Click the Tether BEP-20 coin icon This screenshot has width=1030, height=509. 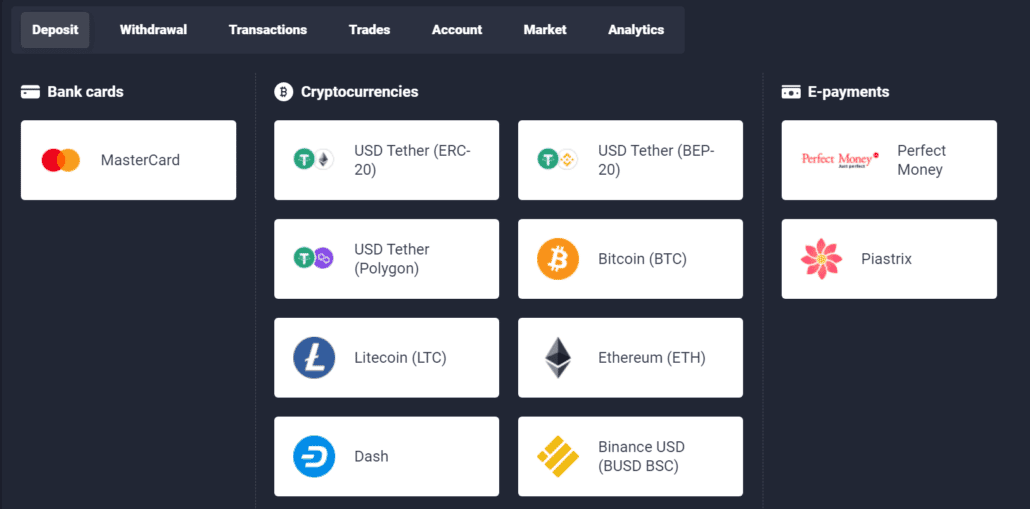coord(558,160)
